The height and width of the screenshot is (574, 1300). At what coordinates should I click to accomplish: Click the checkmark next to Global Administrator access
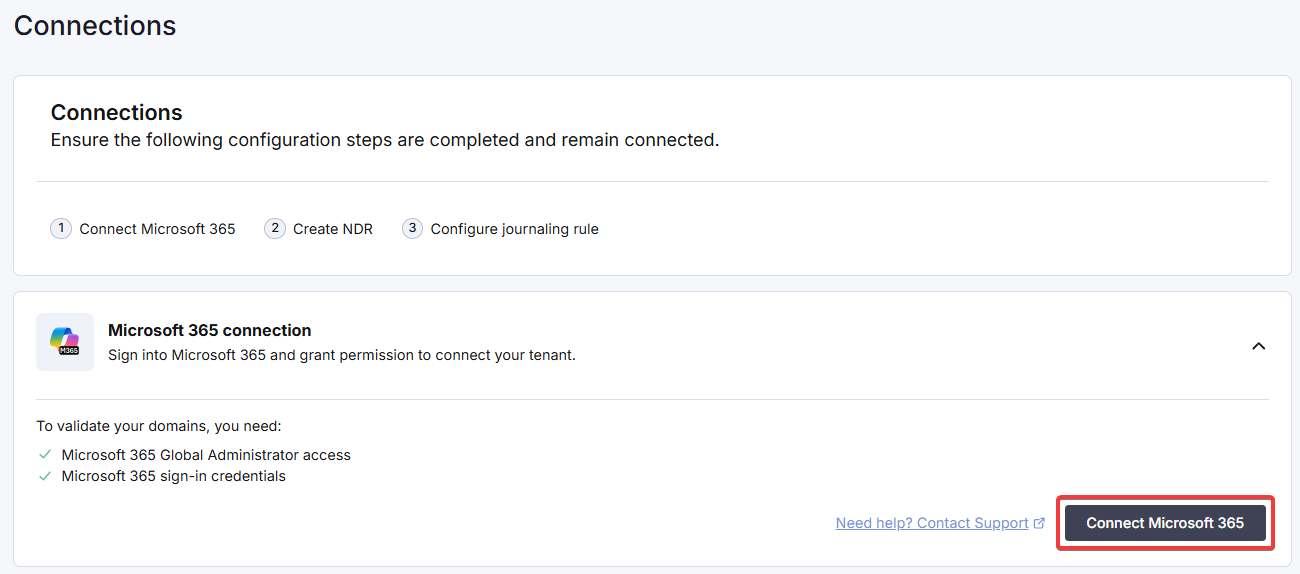coord(45,455)
